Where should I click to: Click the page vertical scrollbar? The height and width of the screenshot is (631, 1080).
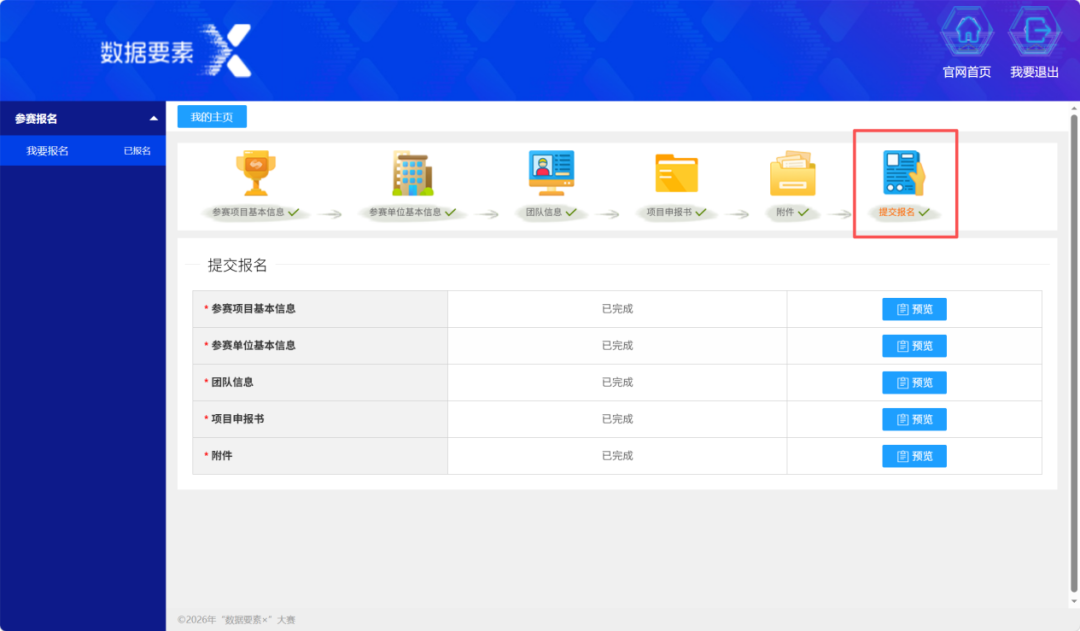point(1074,353)
